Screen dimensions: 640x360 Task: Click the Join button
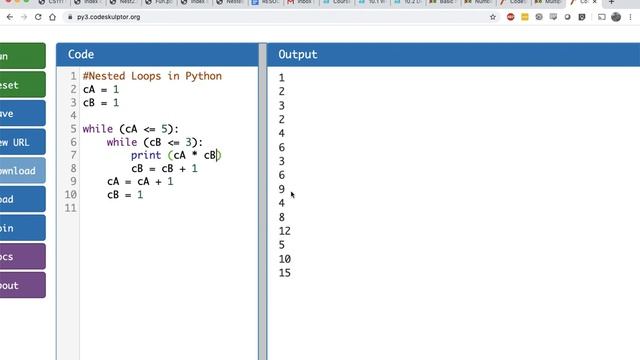tap(22, 228)
